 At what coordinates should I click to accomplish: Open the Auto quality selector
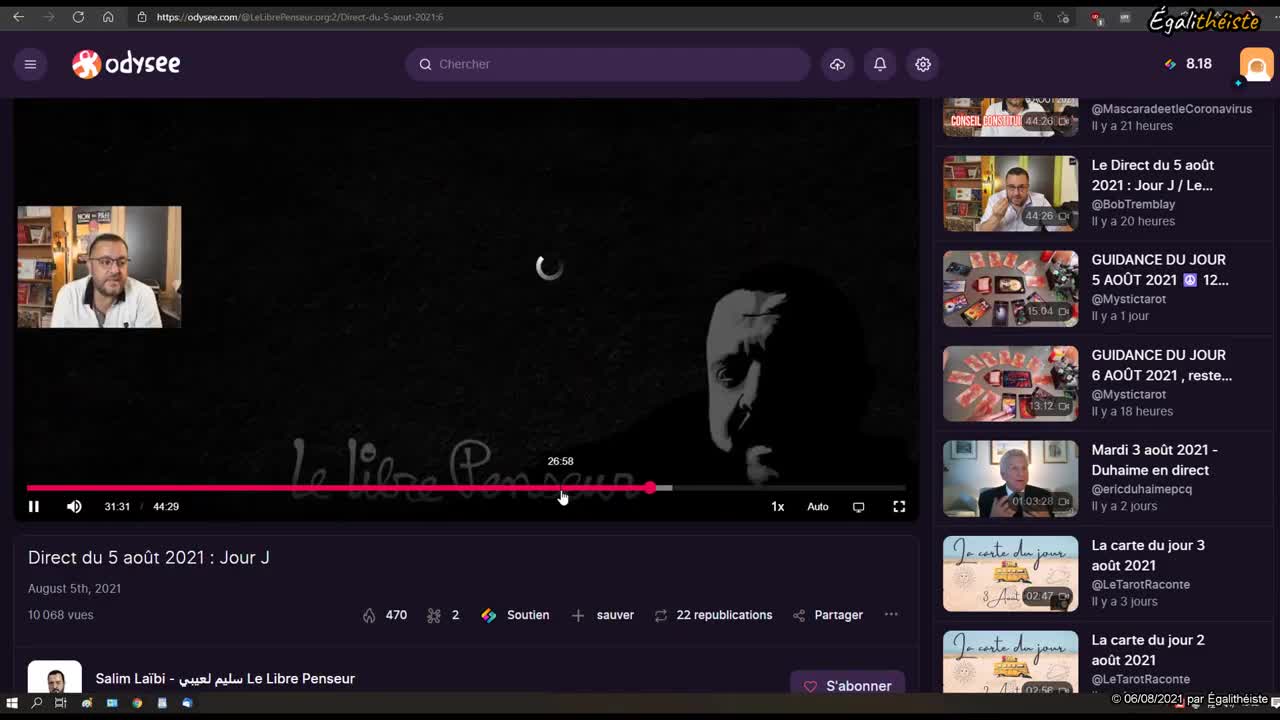pyautogui.click(x=818, y=506)
